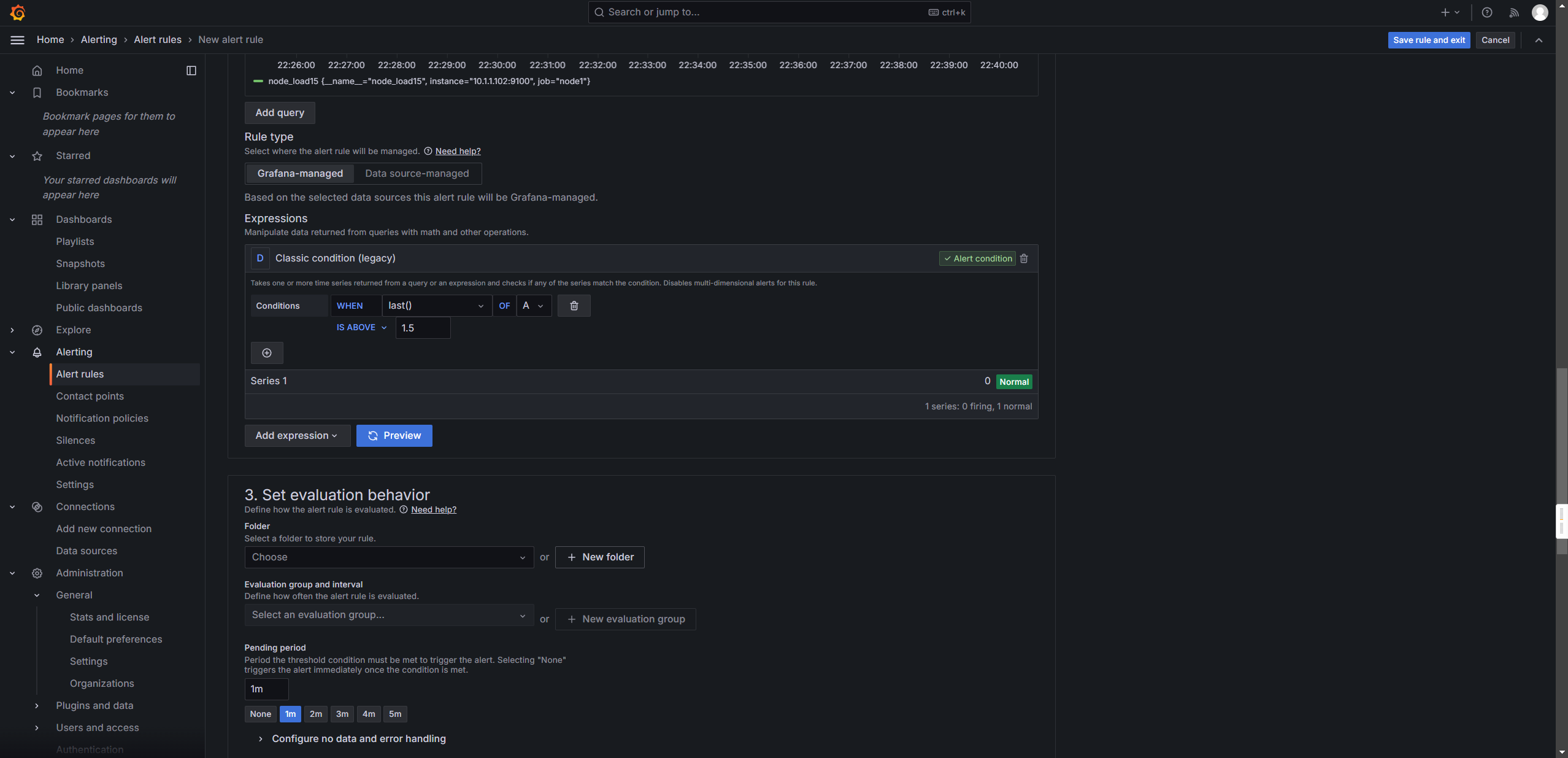Collapse the Dashboards section chevron
This screenshot has height=758, width=1568.
tap(12, 220)
